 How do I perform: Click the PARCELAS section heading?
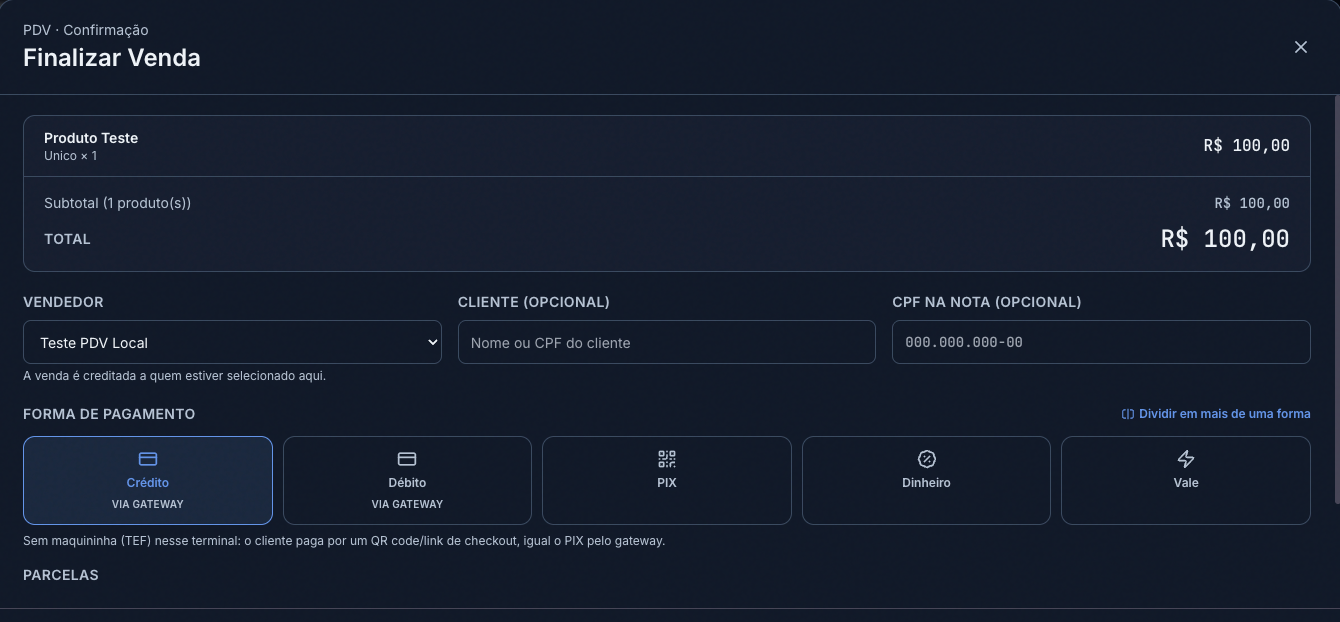pos(61,575)
